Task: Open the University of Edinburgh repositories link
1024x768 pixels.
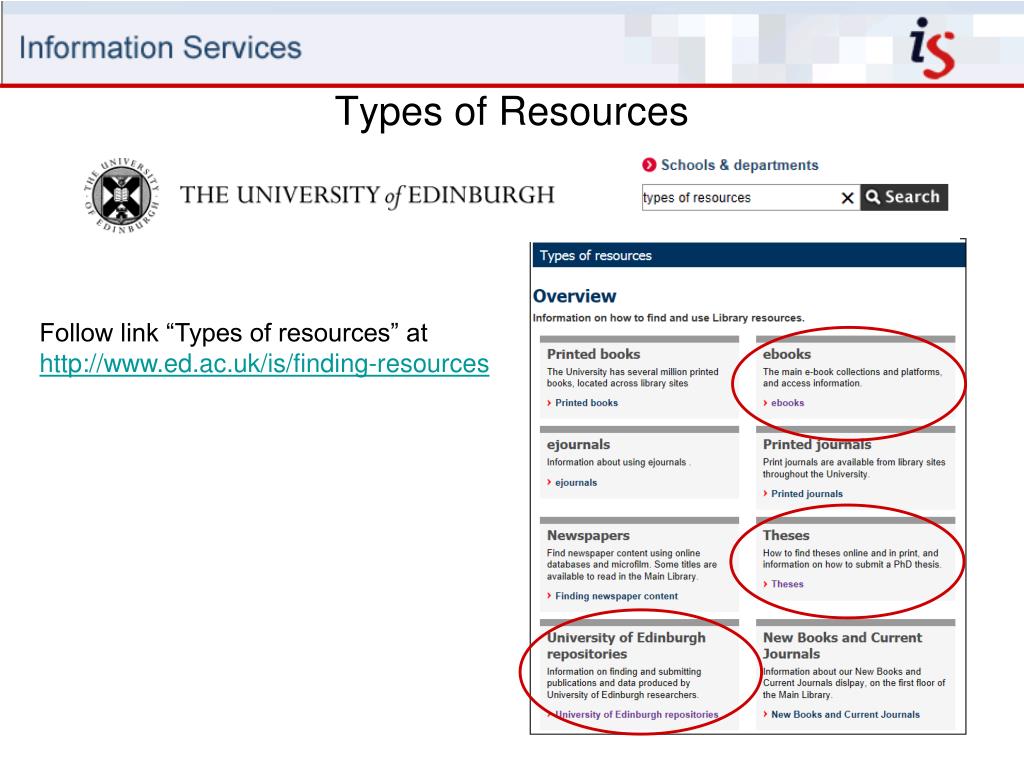Action: [637, 714]
